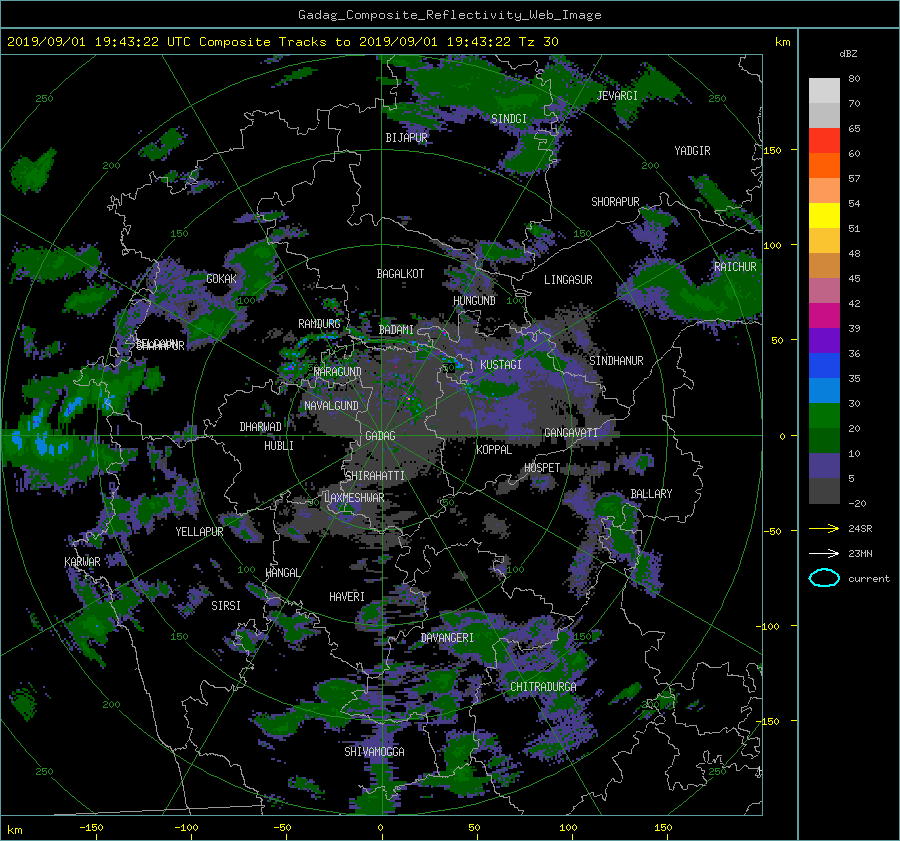Click the HUNGUND city label

click(474, 301)
